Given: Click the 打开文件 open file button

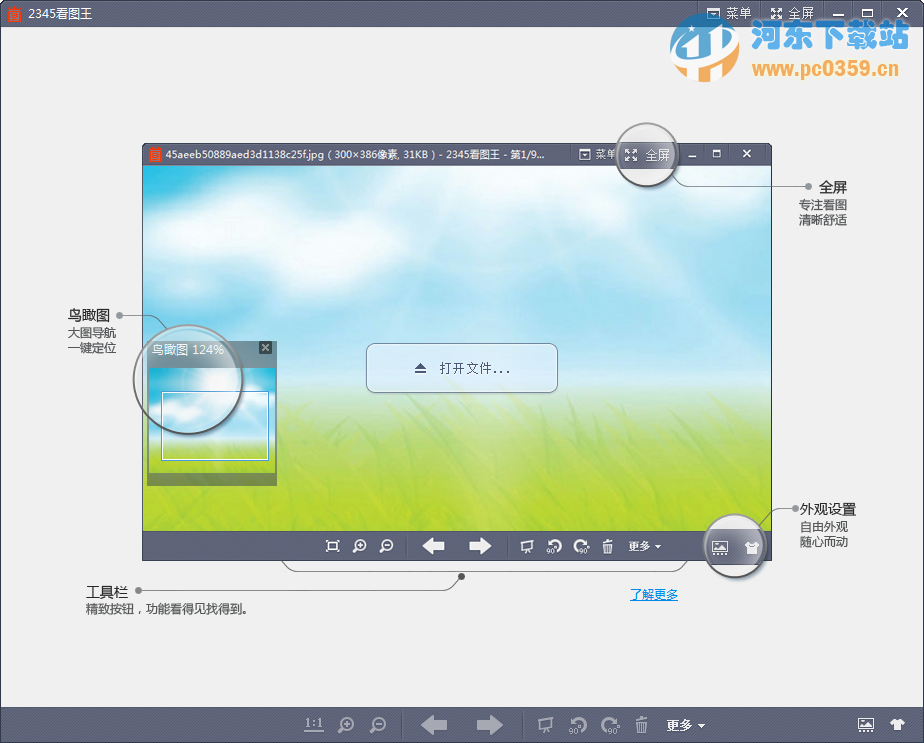Looking at the screenshot, I should click(461, 368).
